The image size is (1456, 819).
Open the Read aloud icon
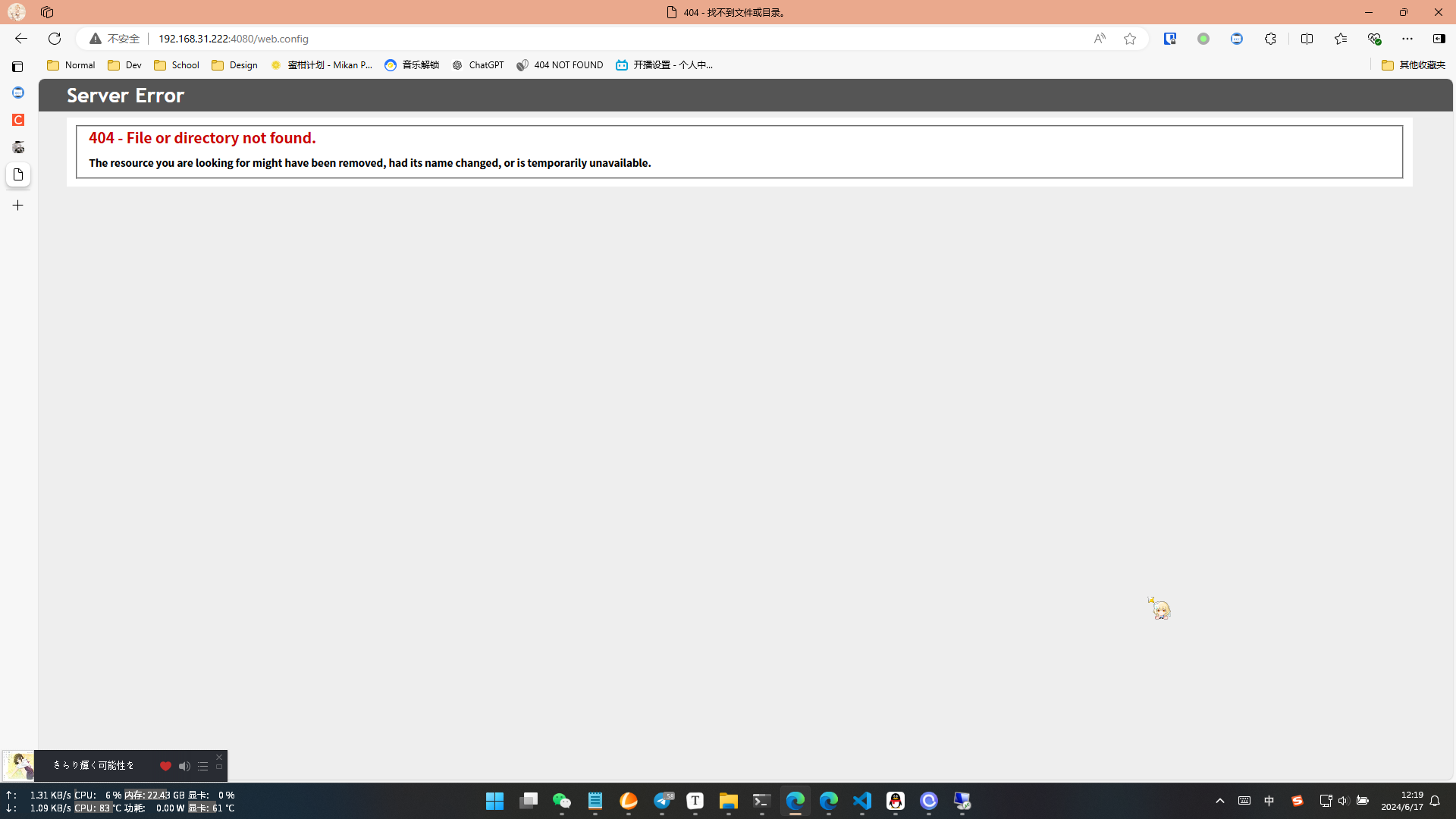tap(1100, 39)
